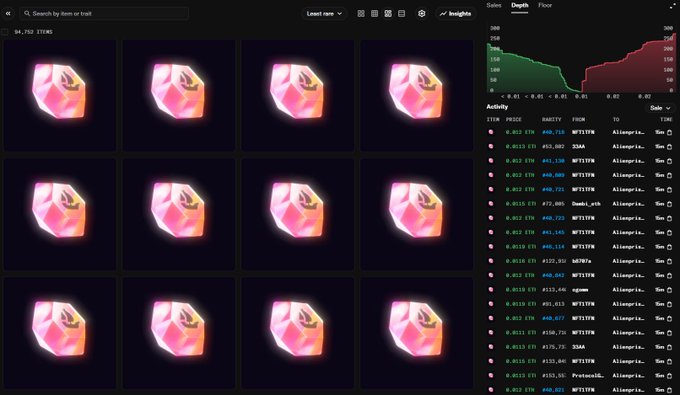Add the #40,723 item to the cart
680x395 pixels.
click(x=669, y=218)
